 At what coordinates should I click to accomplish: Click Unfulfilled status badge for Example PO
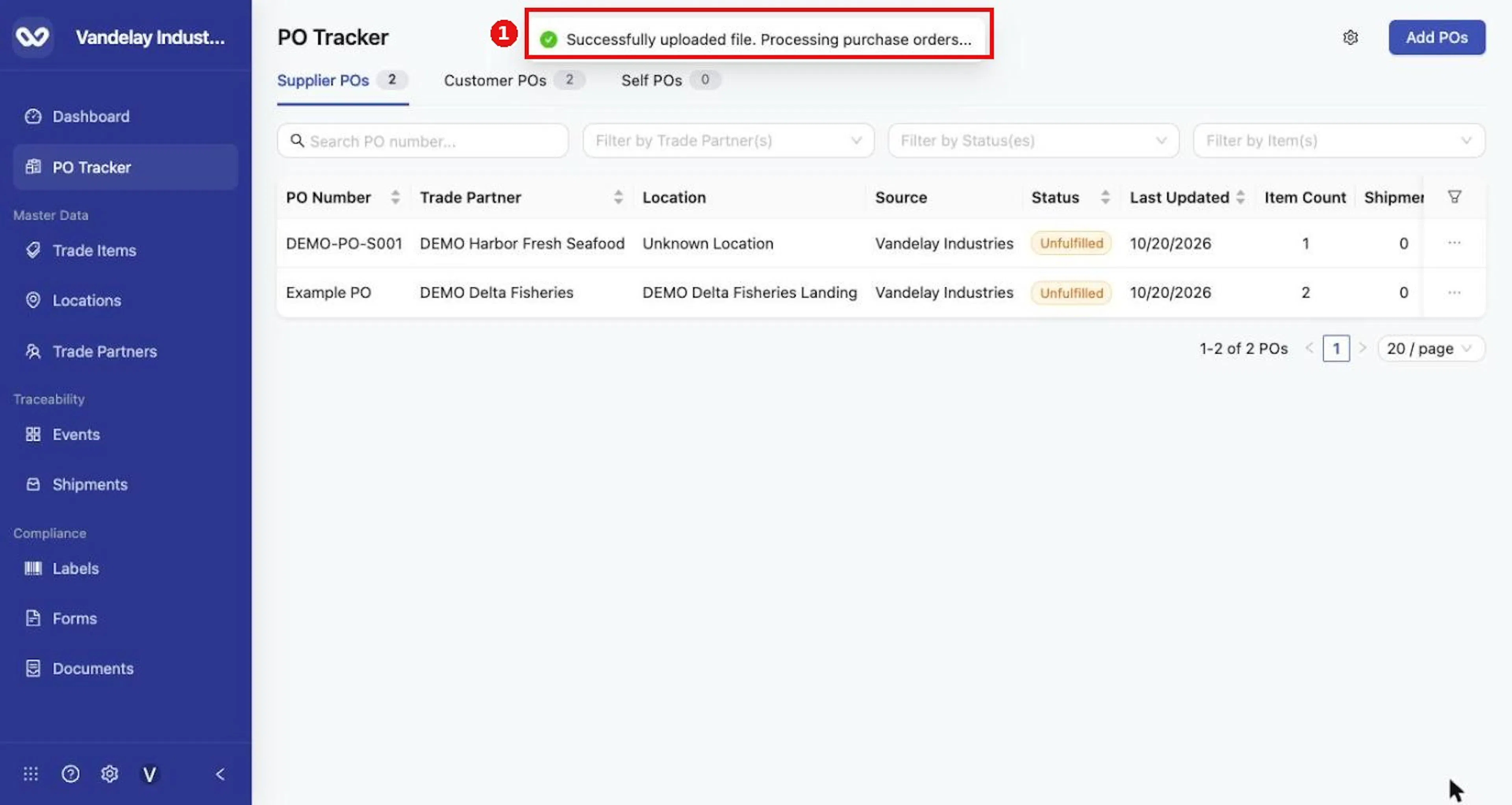[x=1071, y=292]
